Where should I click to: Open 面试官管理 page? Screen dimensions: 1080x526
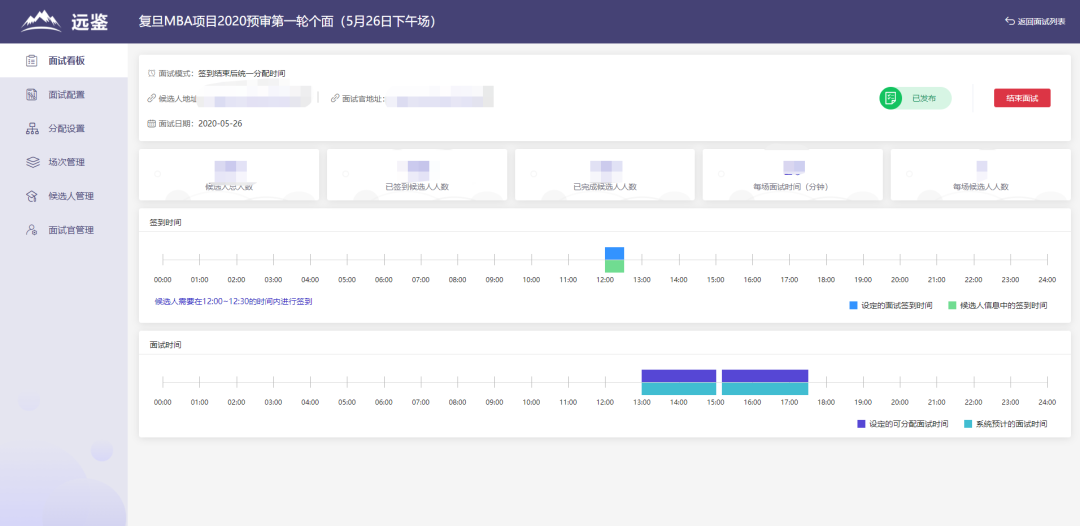click(x=63, y=230)
